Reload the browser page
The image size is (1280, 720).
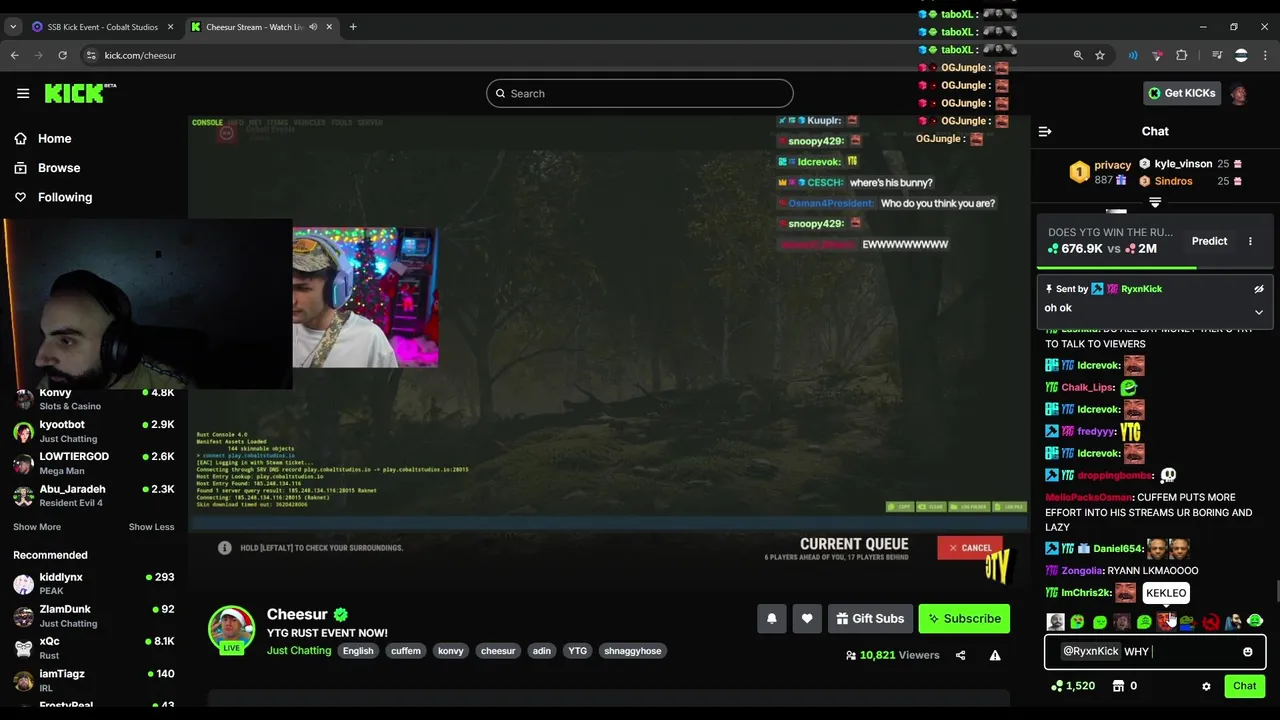click(x=62, y=55)
